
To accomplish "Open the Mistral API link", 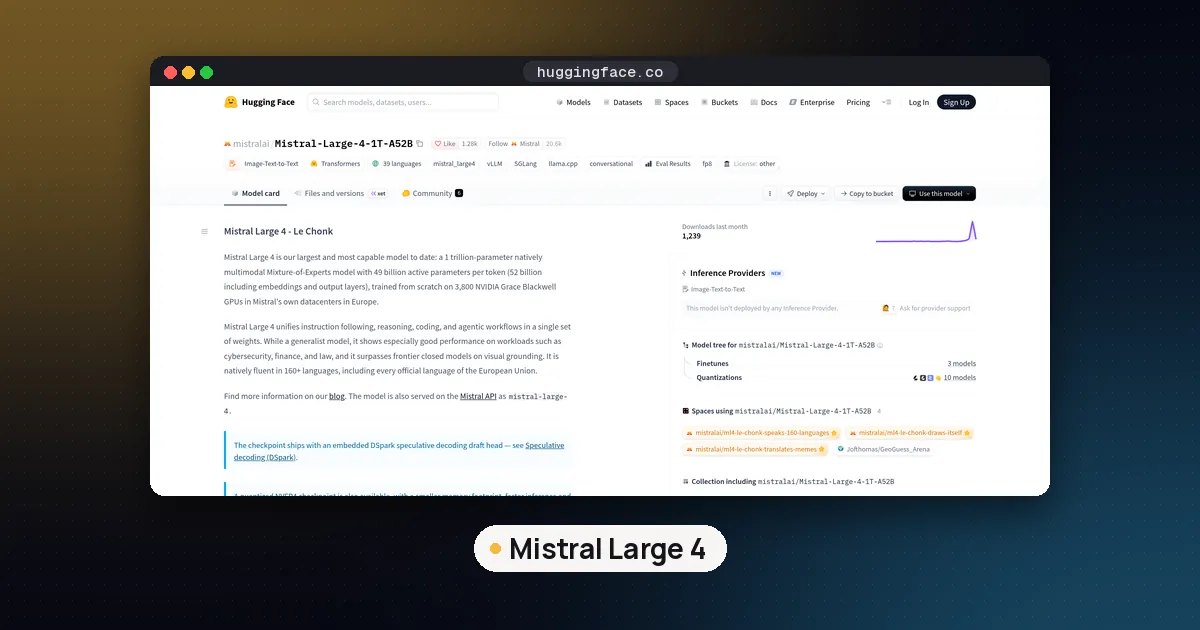I will point(478,396).
